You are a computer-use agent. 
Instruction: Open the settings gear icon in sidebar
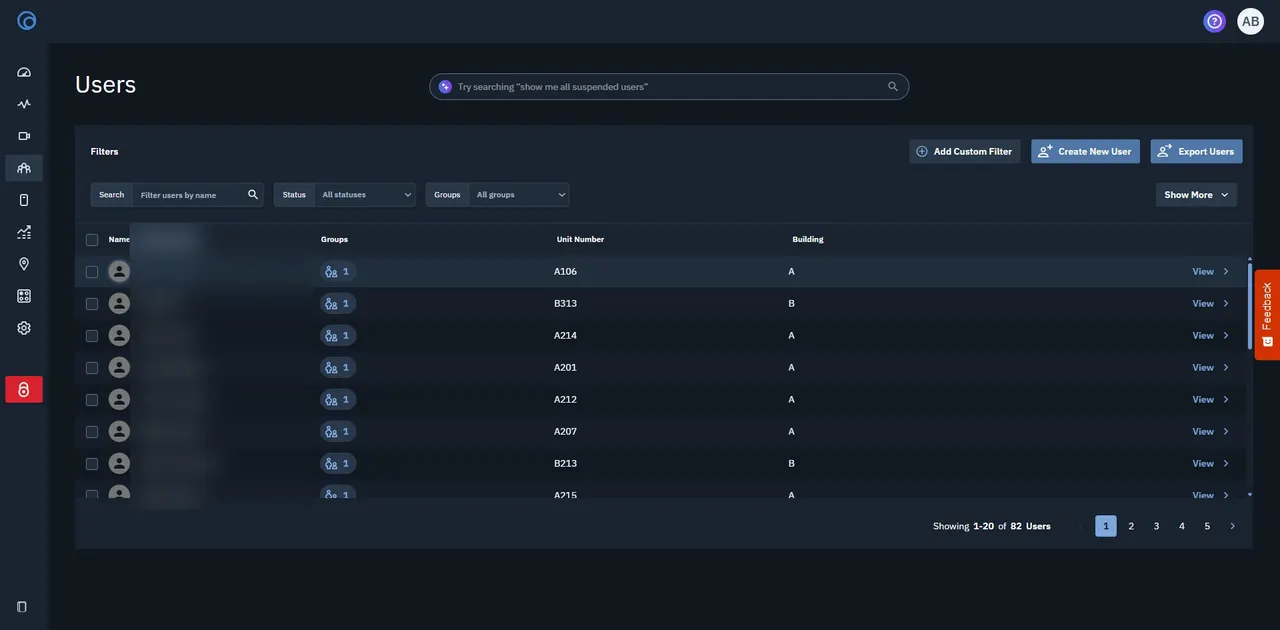click(24, 328)
